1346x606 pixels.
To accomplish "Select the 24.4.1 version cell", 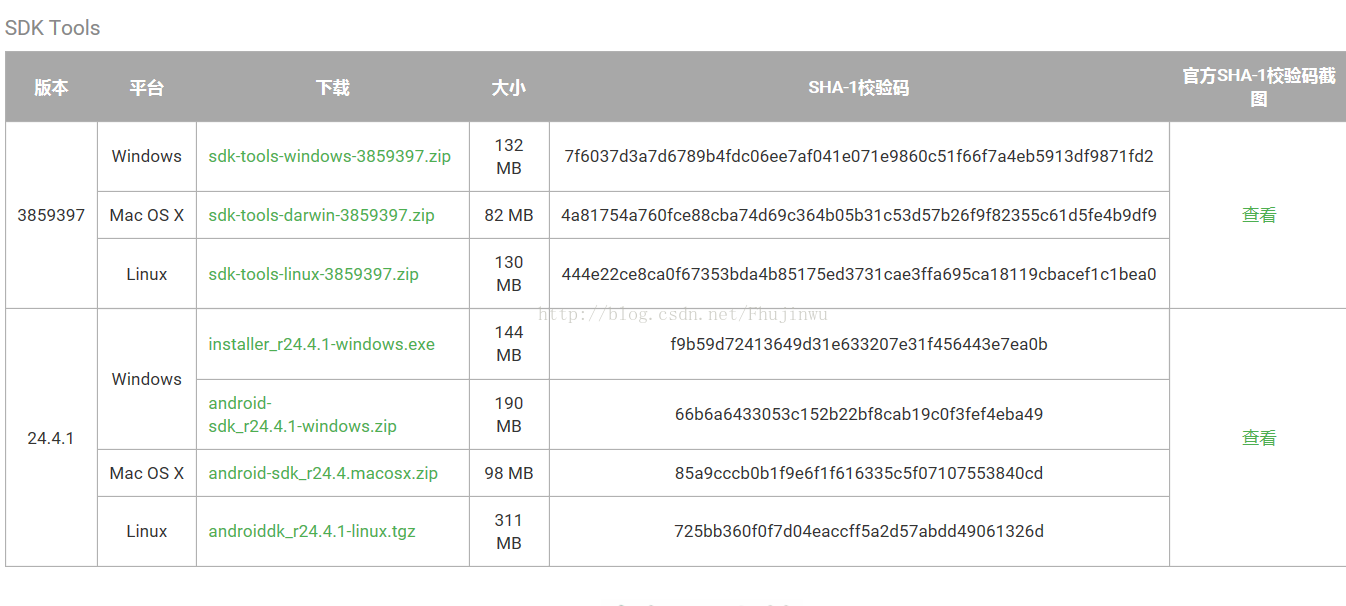I will click(51, 438).
